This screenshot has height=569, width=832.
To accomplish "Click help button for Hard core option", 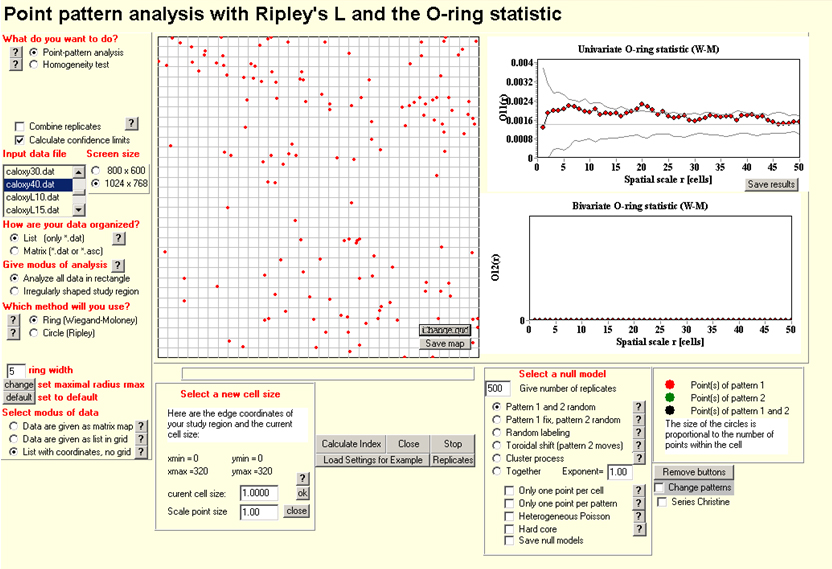I will (x=639, y=528).
